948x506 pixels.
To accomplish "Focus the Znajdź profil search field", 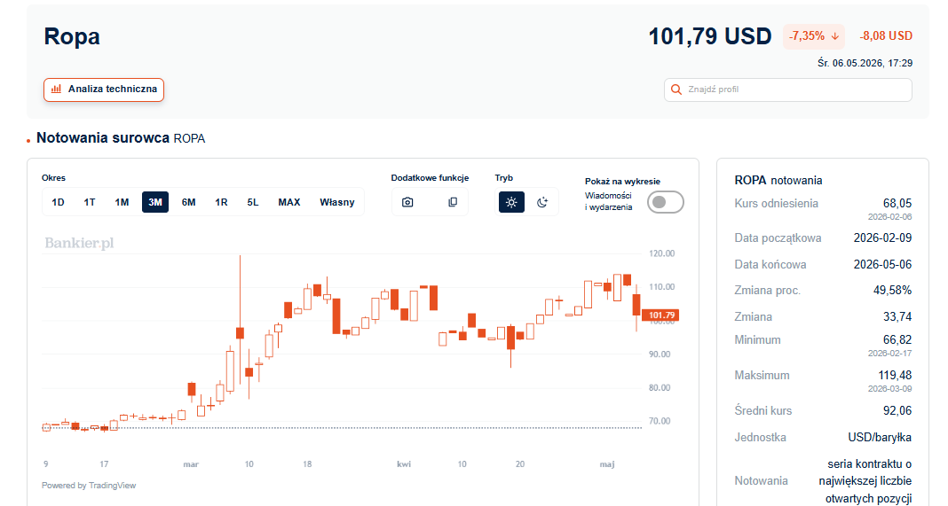I will [x=788, y=89].
